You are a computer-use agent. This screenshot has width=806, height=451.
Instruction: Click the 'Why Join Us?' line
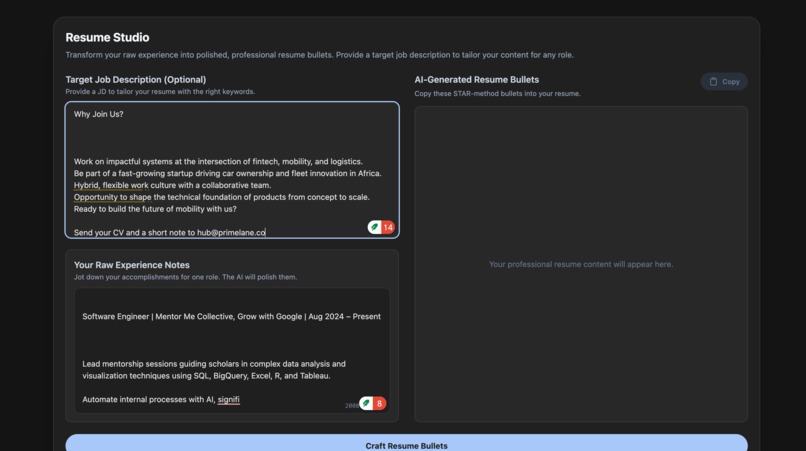click(99, 114)
